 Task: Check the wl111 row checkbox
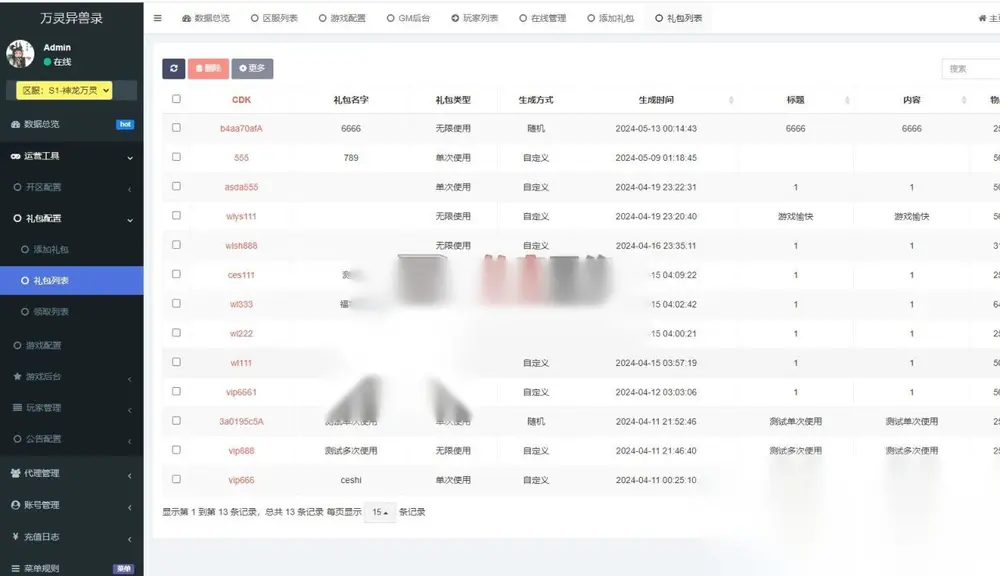point(177,362)
